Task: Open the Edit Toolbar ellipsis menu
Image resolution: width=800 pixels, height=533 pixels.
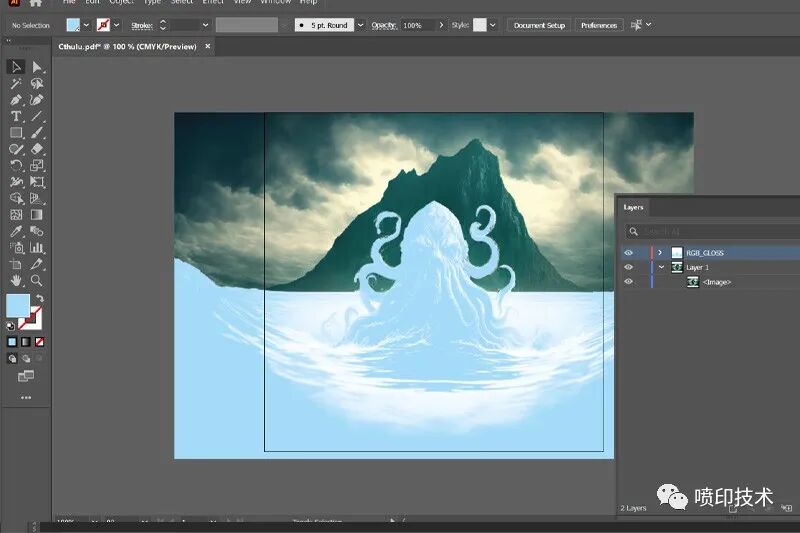Action: click(x=26, y=397)
